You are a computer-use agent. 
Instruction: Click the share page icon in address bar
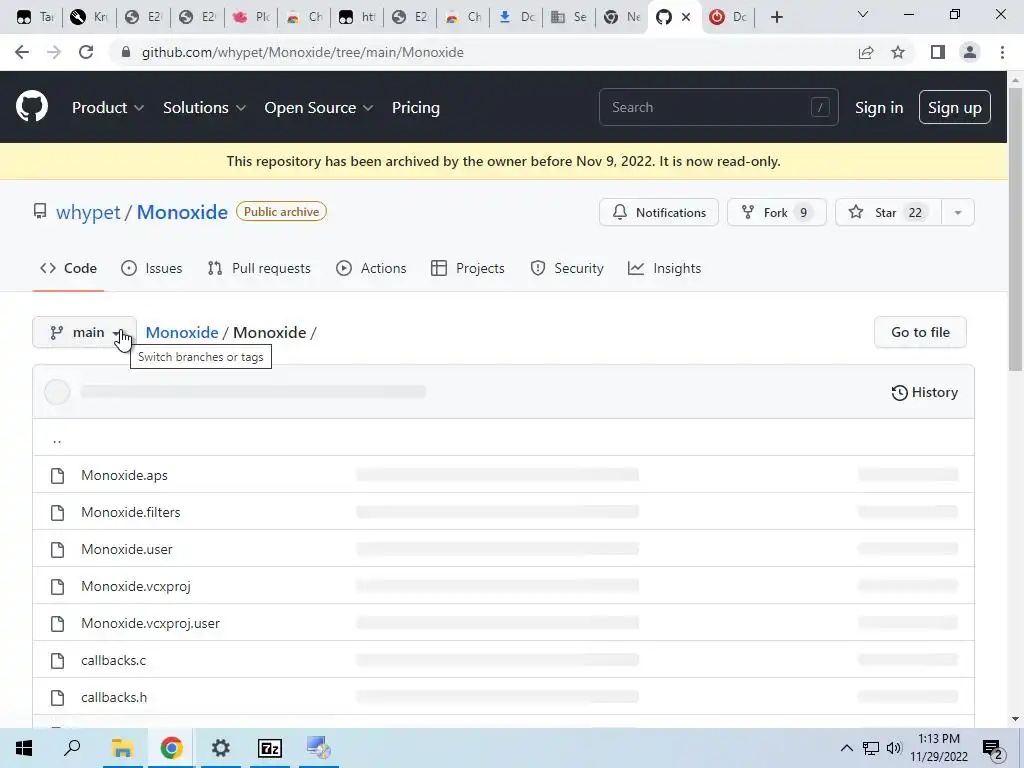(x=866, y=52)
